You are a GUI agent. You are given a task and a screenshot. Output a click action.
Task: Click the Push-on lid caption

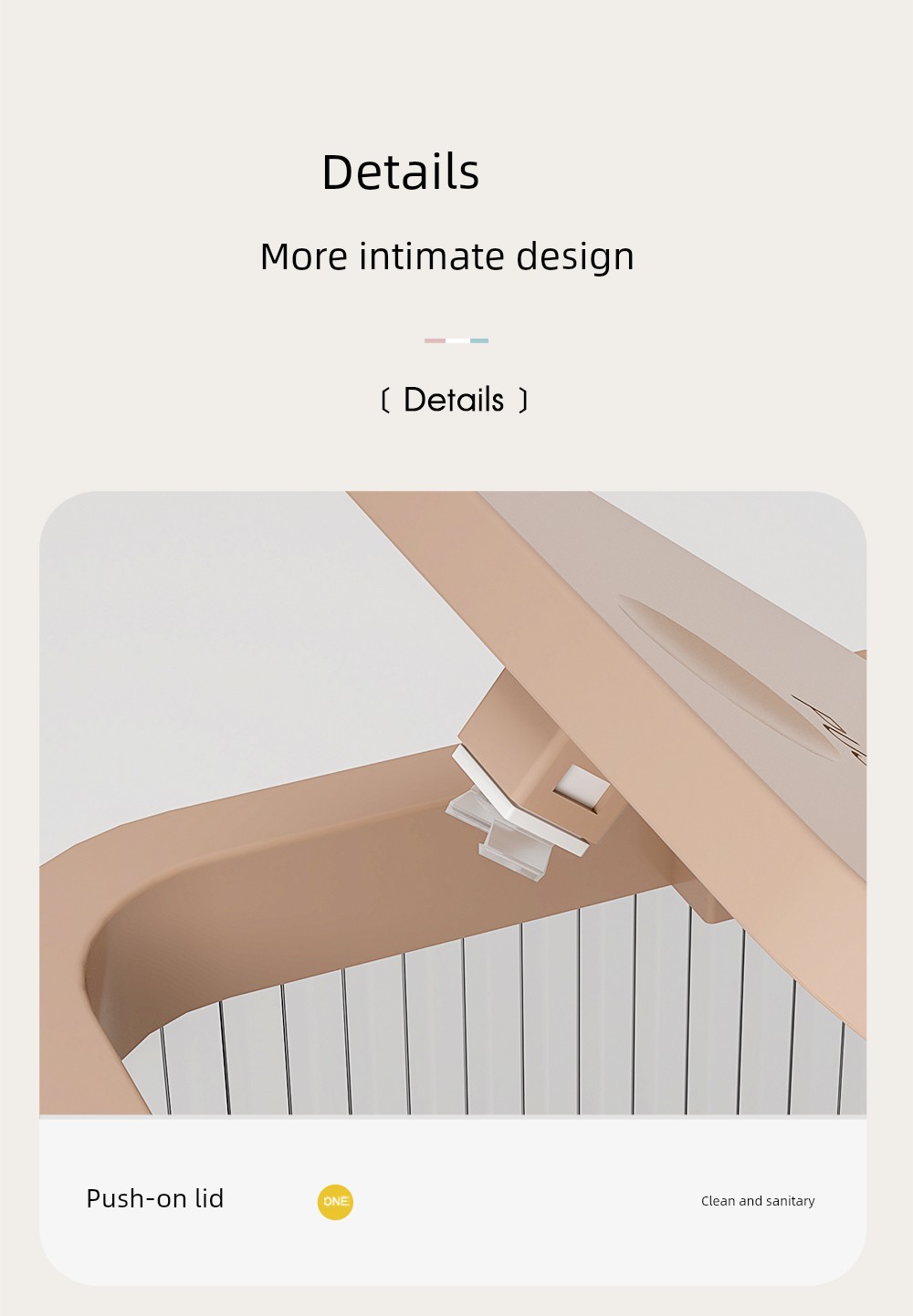pos(154,1198)
